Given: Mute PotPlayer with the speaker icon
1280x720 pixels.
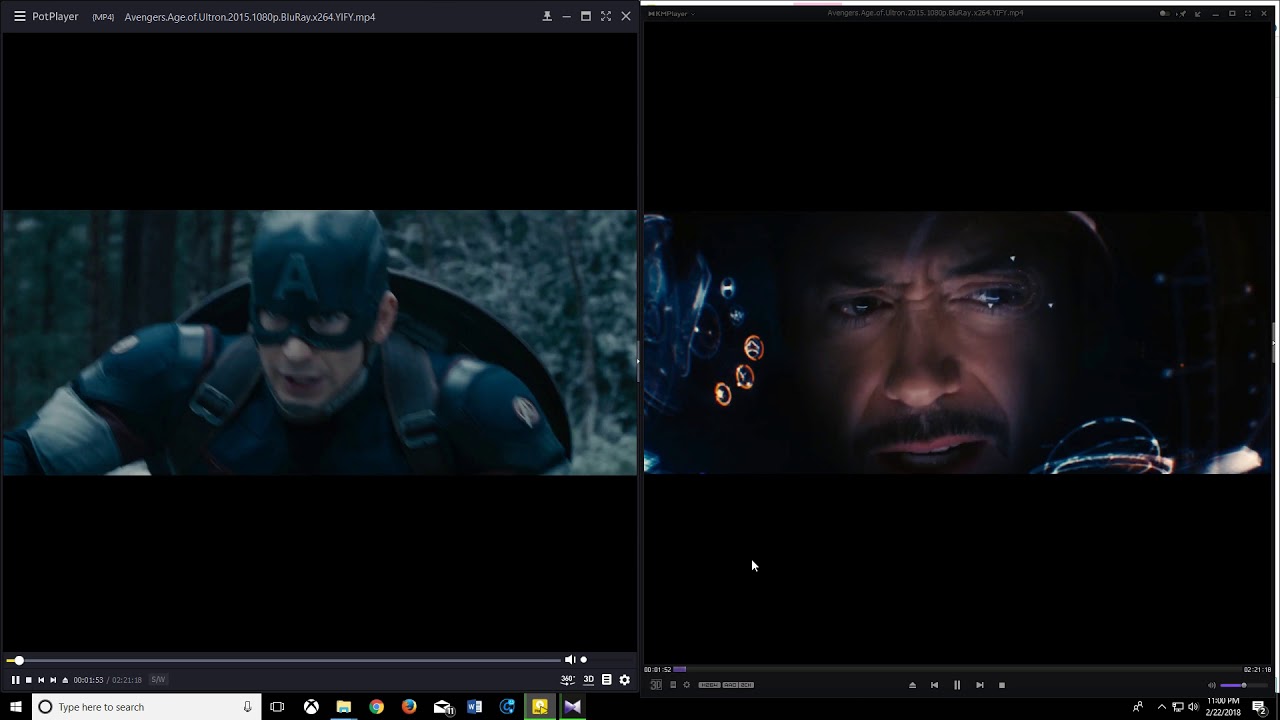Looking at the screenshot, I should pyautogui.click(x=570, y=659).
